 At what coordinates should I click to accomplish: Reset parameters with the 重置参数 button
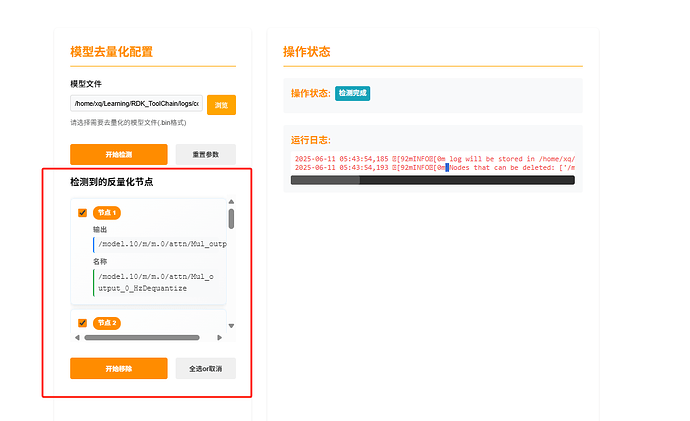pos(206,154)
